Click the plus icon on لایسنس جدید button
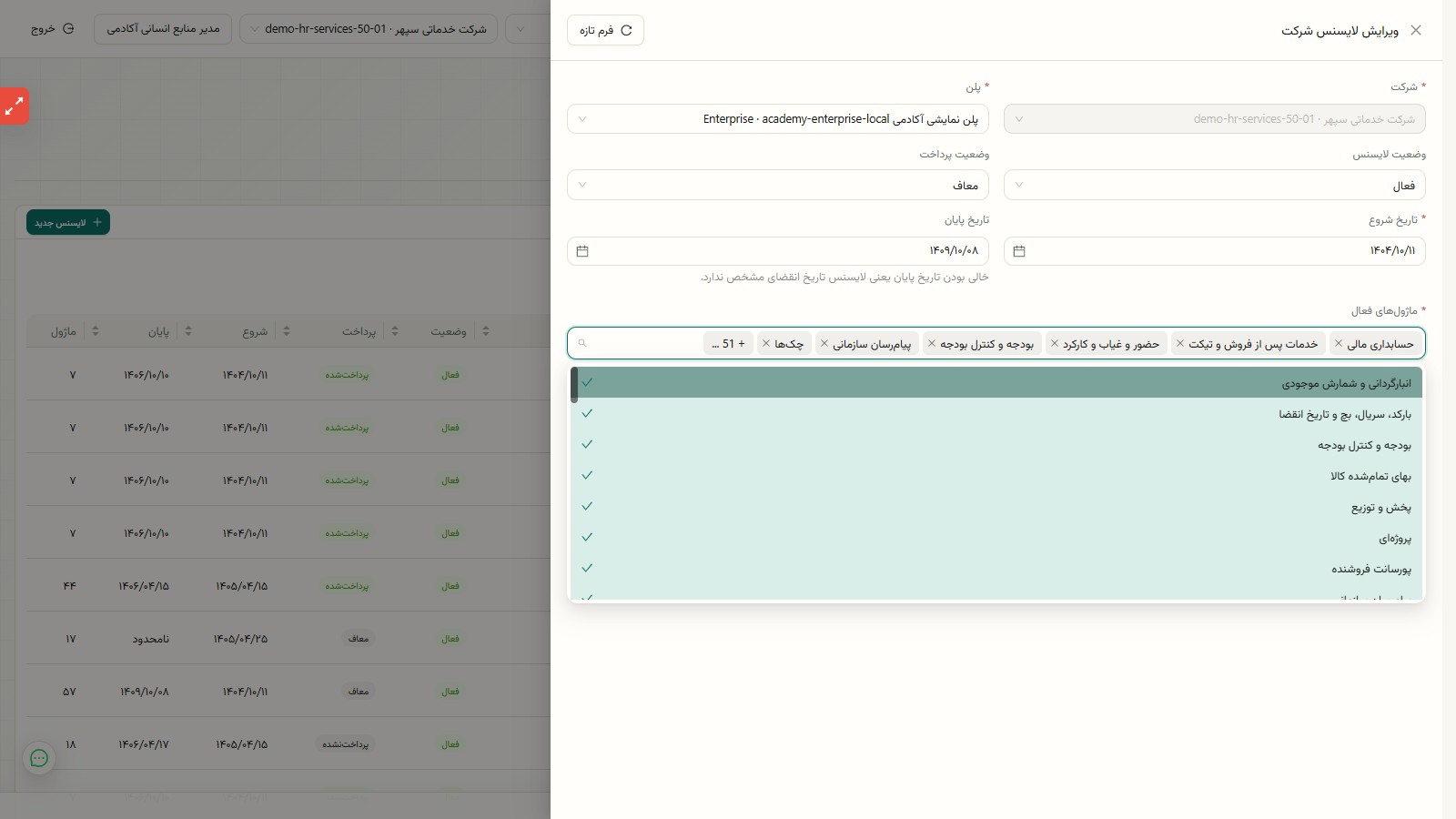Screen dimensions: 1456x819 (97, 222)
